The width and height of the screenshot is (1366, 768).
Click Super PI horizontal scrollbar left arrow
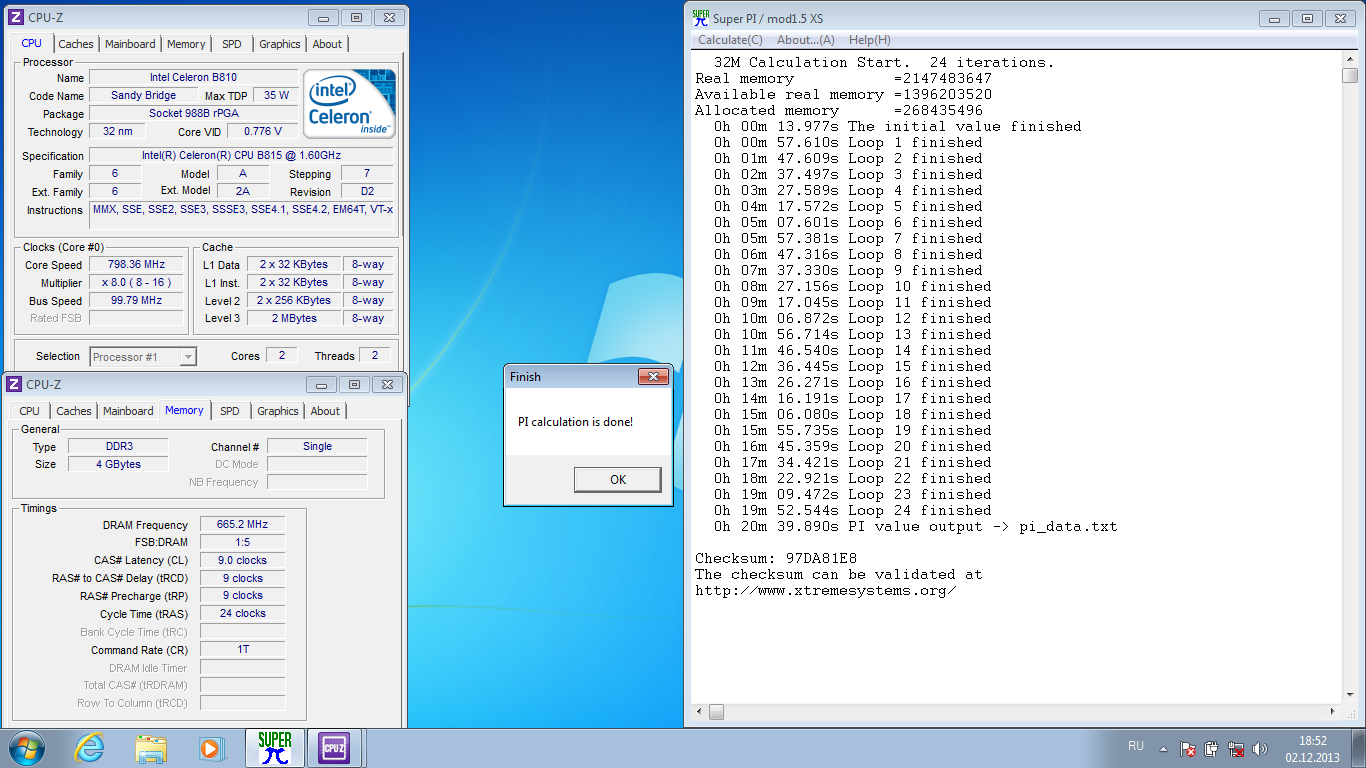click(699, 713)
